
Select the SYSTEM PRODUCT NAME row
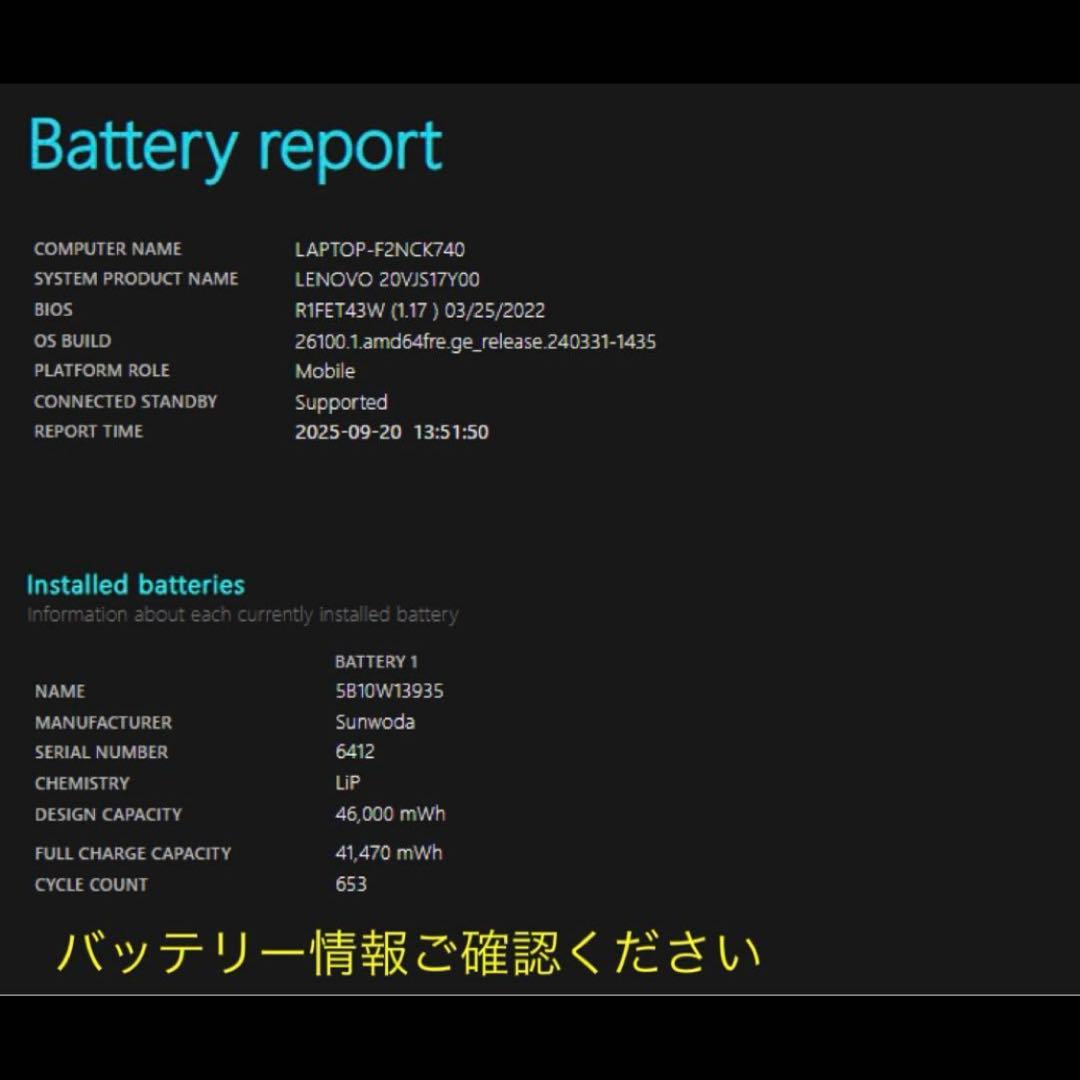[136, 279]
